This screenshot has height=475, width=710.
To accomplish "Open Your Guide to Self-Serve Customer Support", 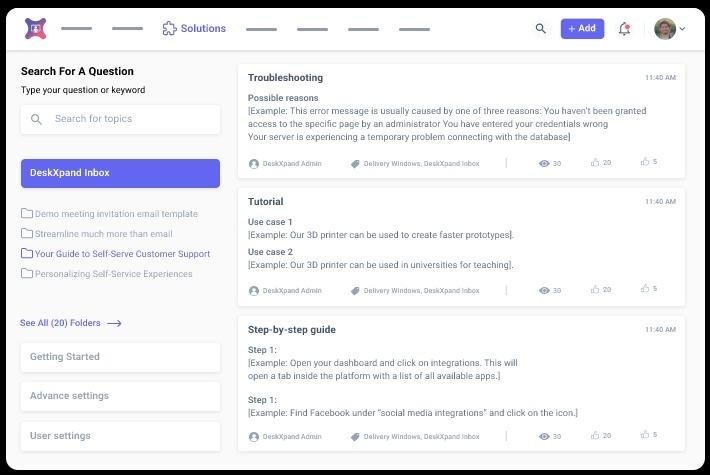I will [x=122, y=254].
